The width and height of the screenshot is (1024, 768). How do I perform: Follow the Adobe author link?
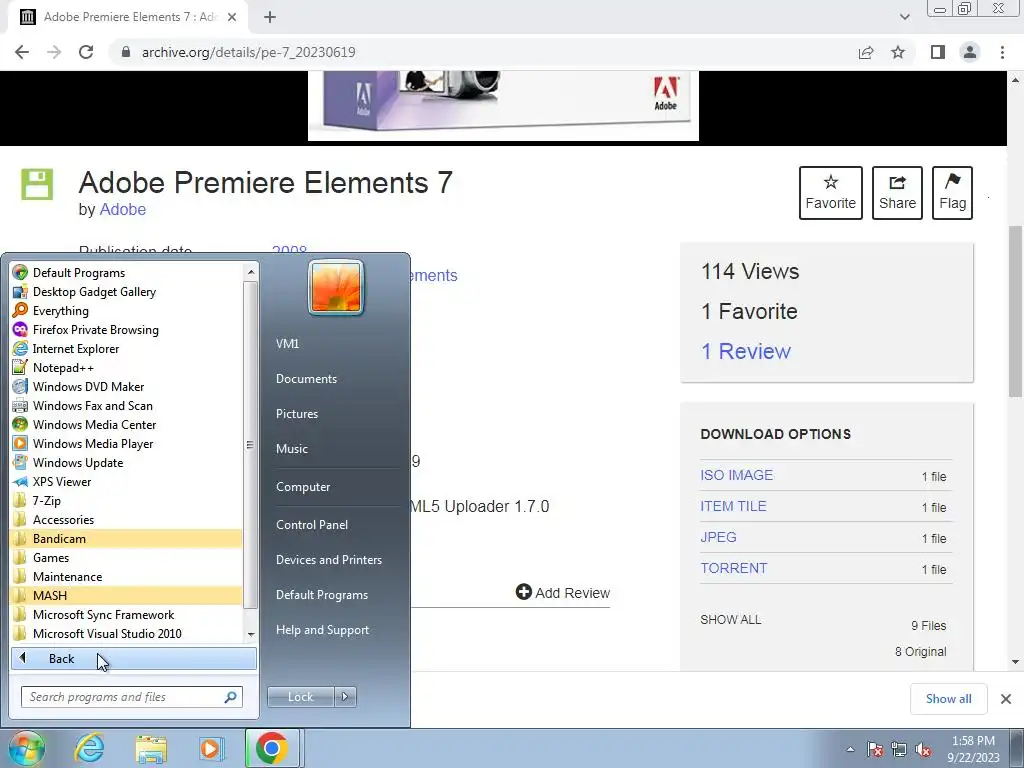(122, 210)
